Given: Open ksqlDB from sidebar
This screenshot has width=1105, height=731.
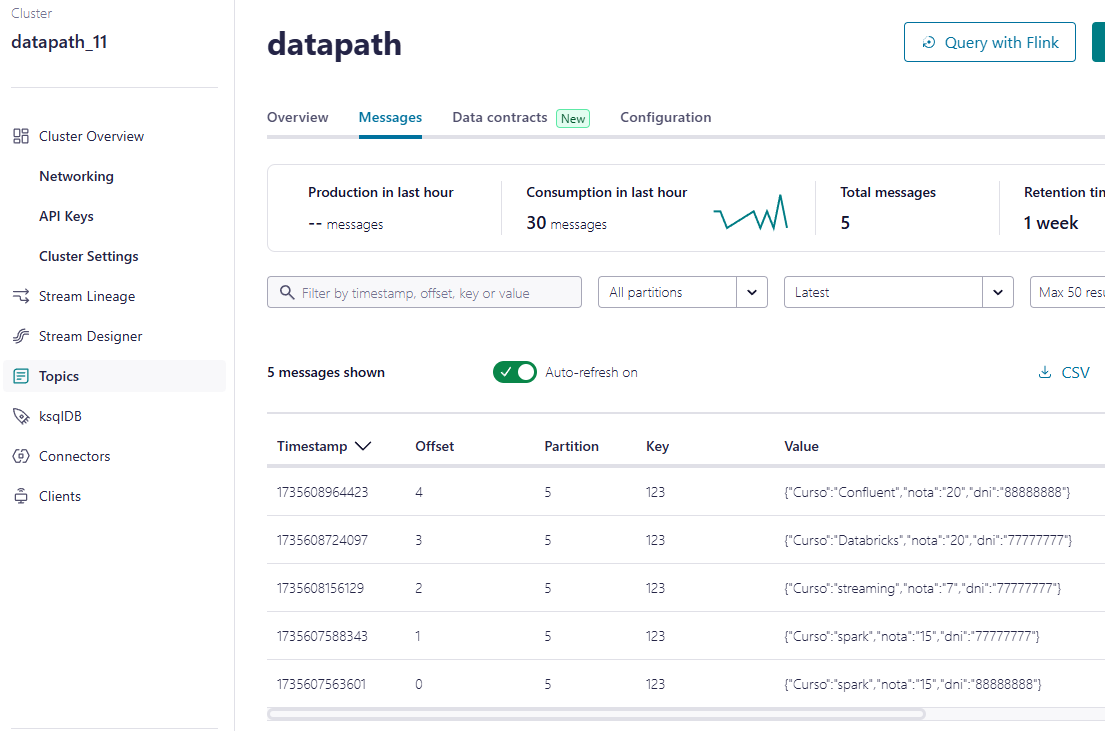Looking at the screenshot, I should click(60, 416).
